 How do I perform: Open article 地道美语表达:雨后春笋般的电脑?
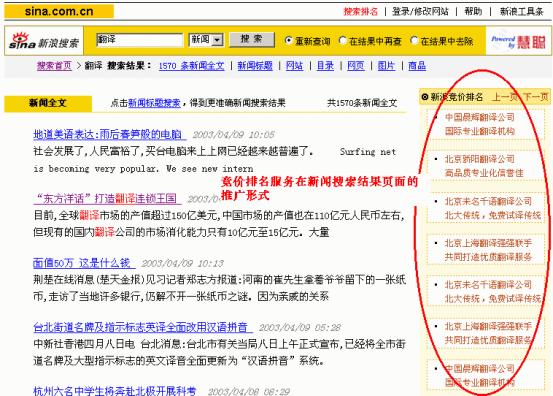pos(109,134)
